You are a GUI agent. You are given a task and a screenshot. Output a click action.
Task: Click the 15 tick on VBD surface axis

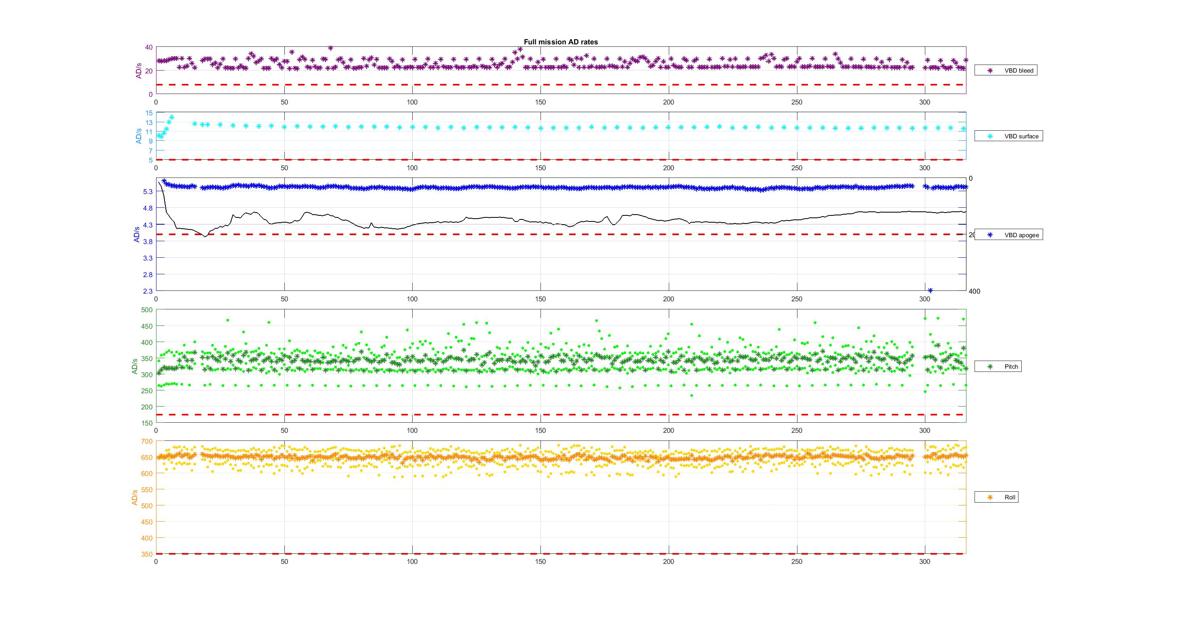coord(149,113)
